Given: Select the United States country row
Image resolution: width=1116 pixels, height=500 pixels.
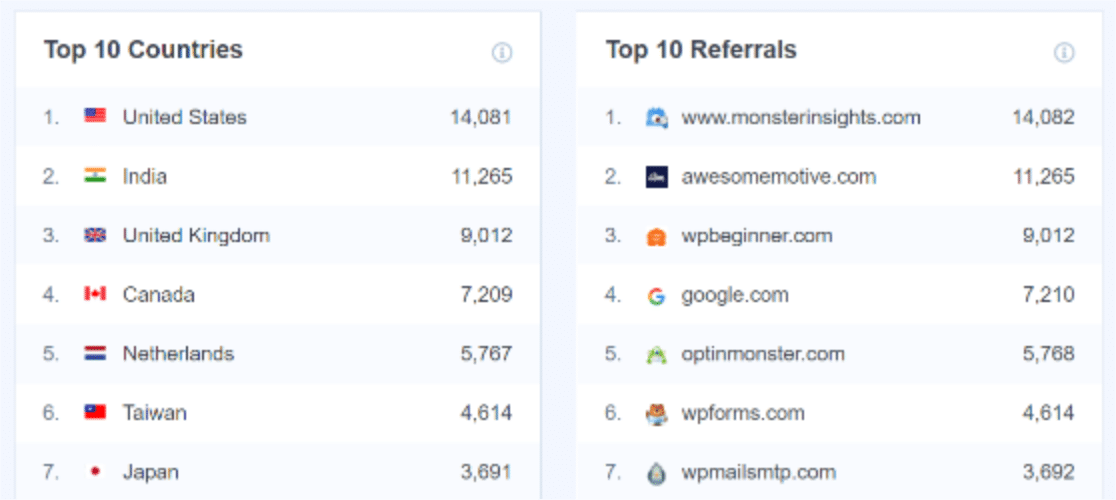Looking at the screenshot, I should (278, 117).
